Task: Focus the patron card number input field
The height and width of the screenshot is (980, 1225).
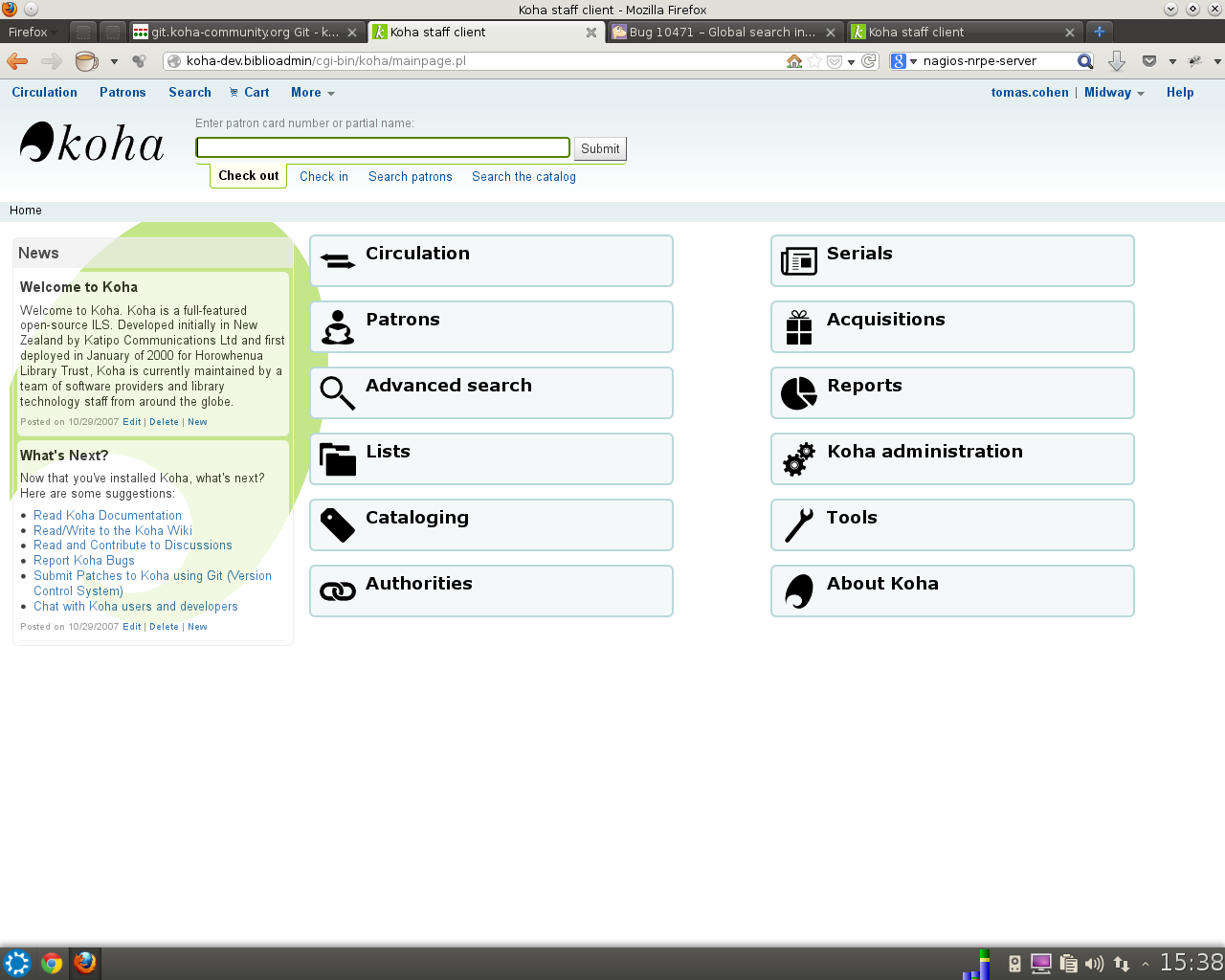Action: coord(383,147)
